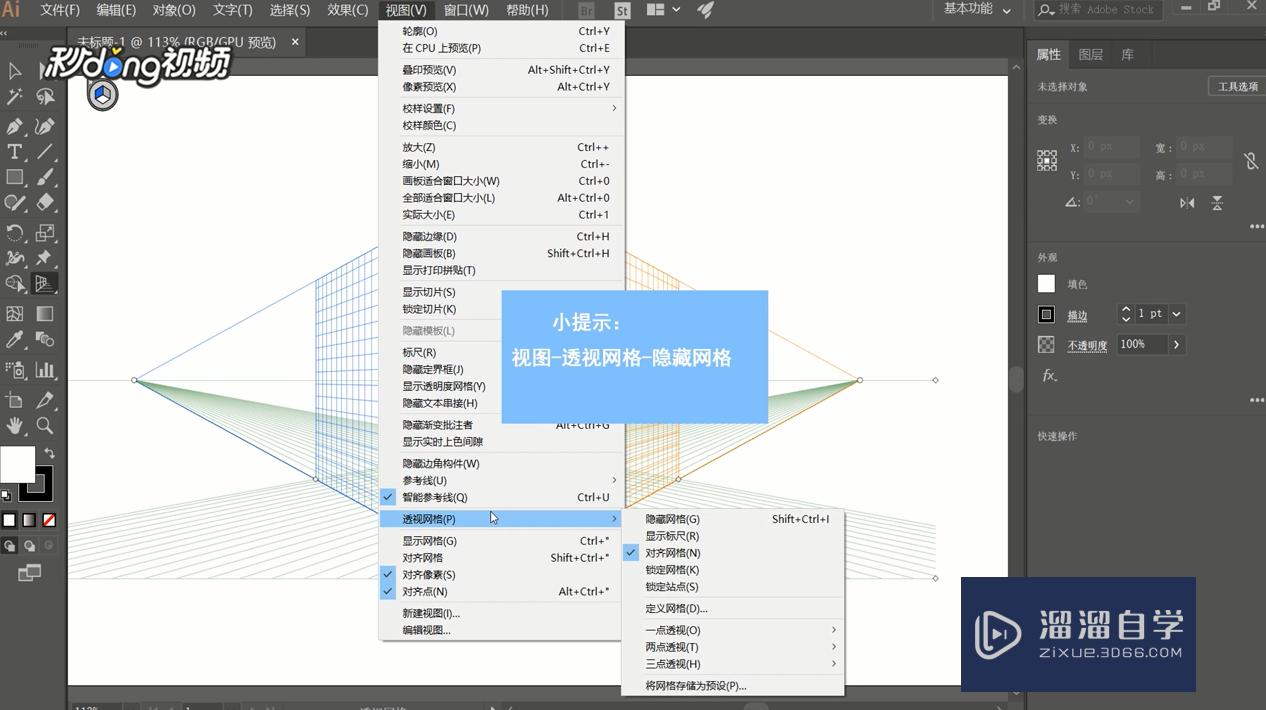Select the Pen tool
The width and height of the screenshot is (1266, 710).
click(15, 127)
